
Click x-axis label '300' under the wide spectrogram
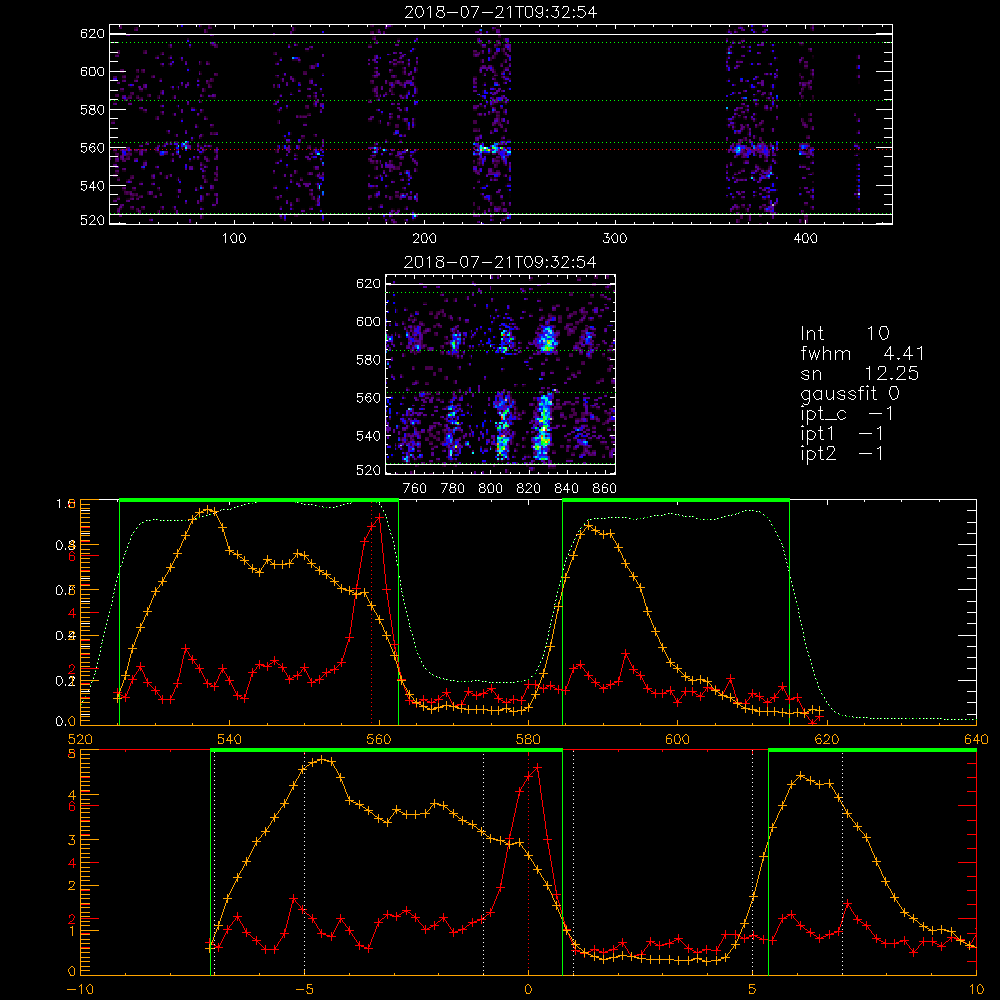click(614, 239)
